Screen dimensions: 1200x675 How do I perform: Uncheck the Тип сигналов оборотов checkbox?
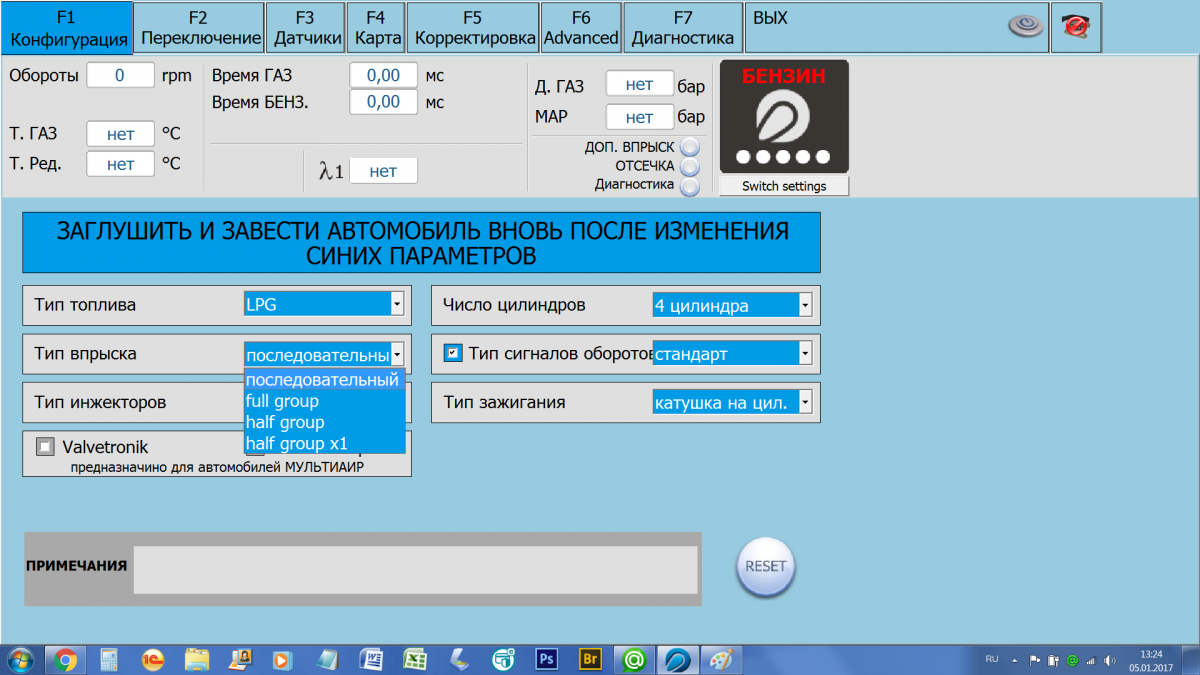453,353
